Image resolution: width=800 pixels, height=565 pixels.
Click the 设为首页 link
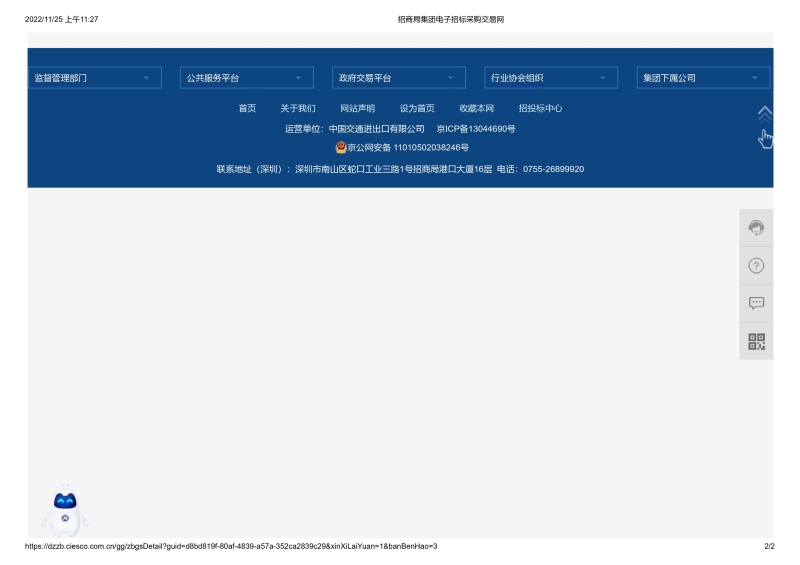point(417,108)
